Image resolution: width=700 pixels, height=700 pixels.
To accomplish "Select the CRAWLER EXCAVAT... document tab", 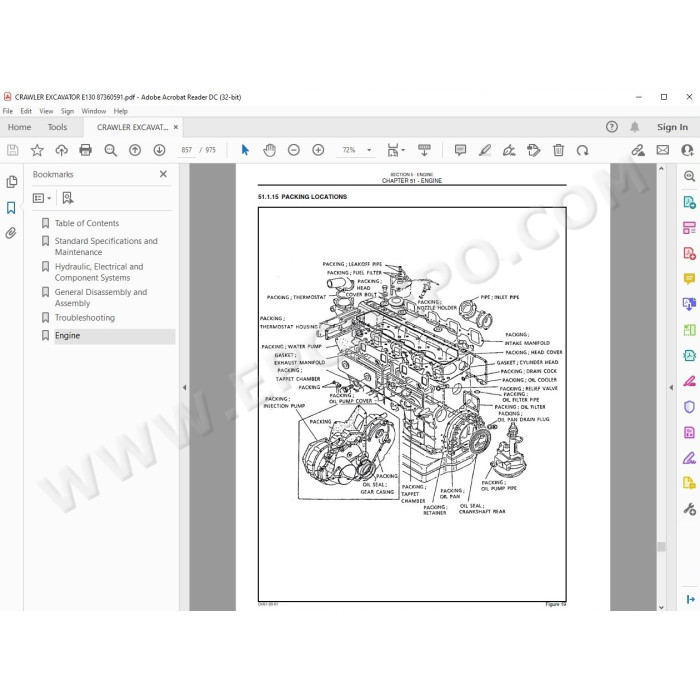I will pyautogui.click(x=133, y=127).
